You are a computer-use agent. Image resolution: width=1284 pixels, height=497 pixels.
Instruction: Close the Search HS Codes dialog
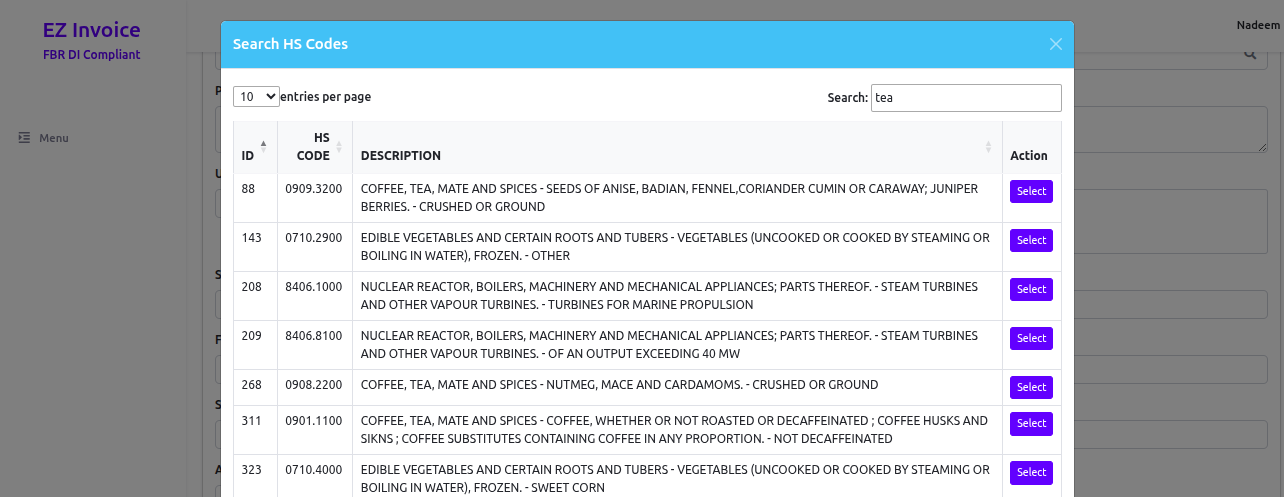click(x=1055, y=44)
